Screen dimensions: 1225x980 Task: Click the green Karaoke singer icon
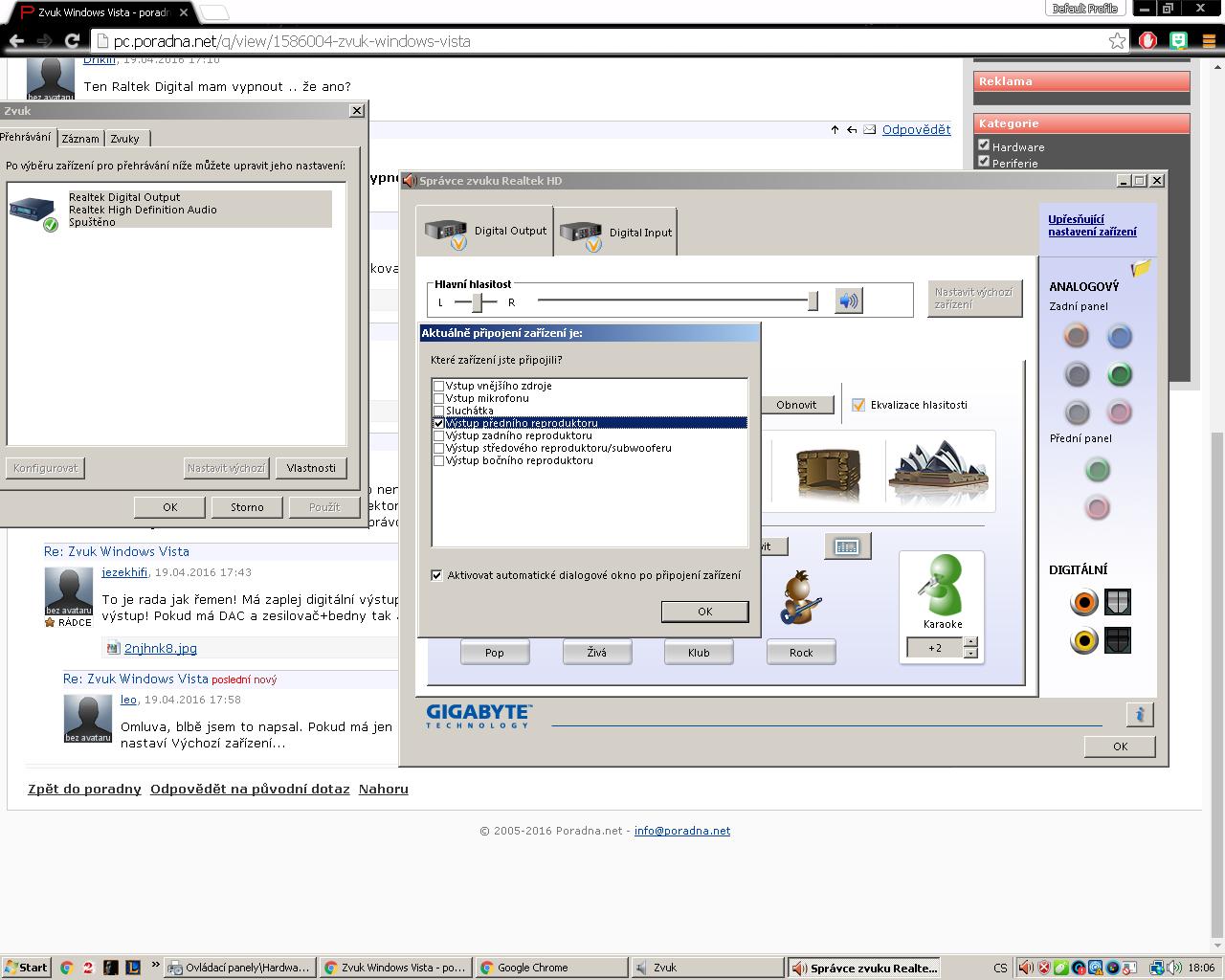(942, 585)
